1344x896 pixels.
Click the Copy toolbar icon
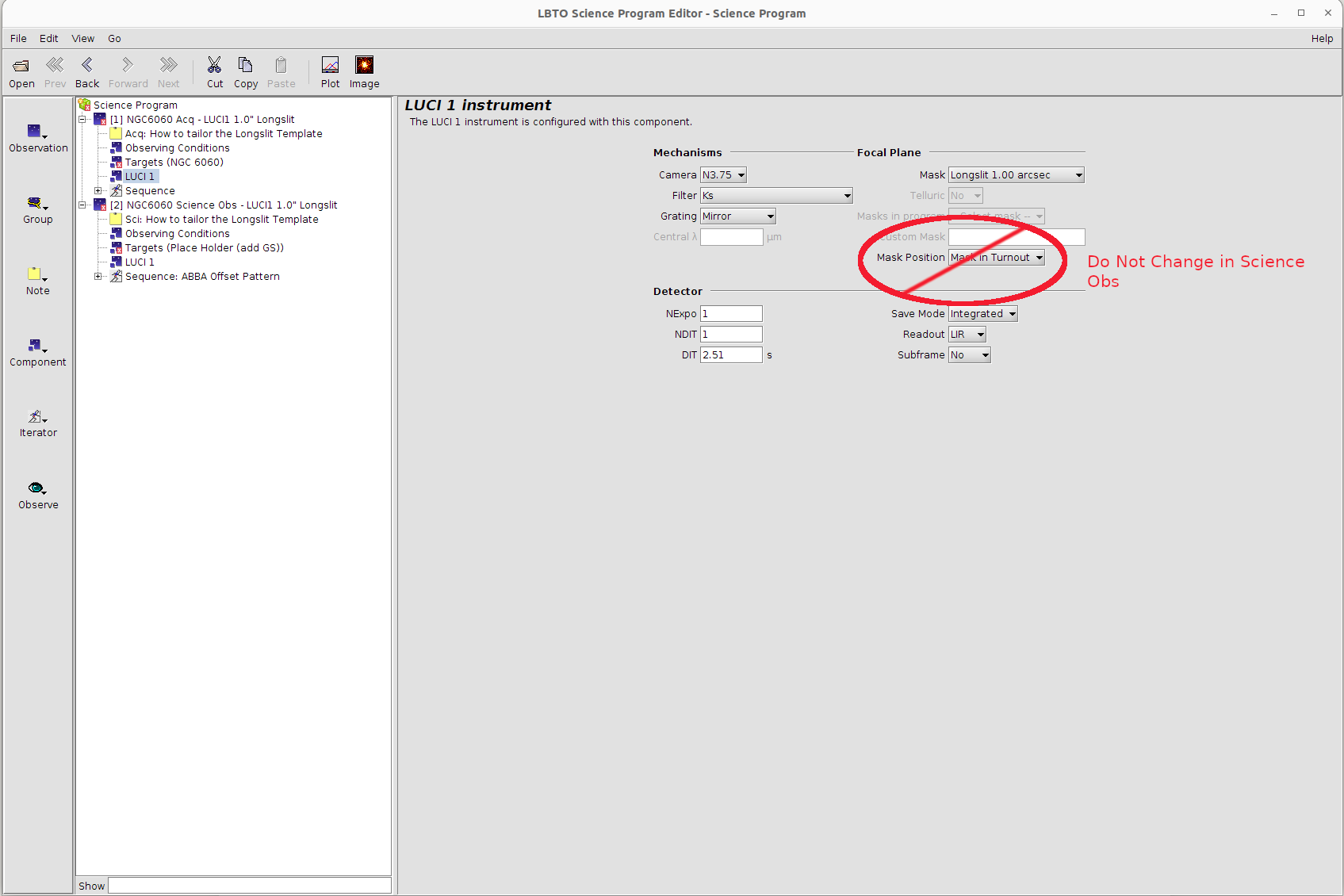tap(245, 66)
